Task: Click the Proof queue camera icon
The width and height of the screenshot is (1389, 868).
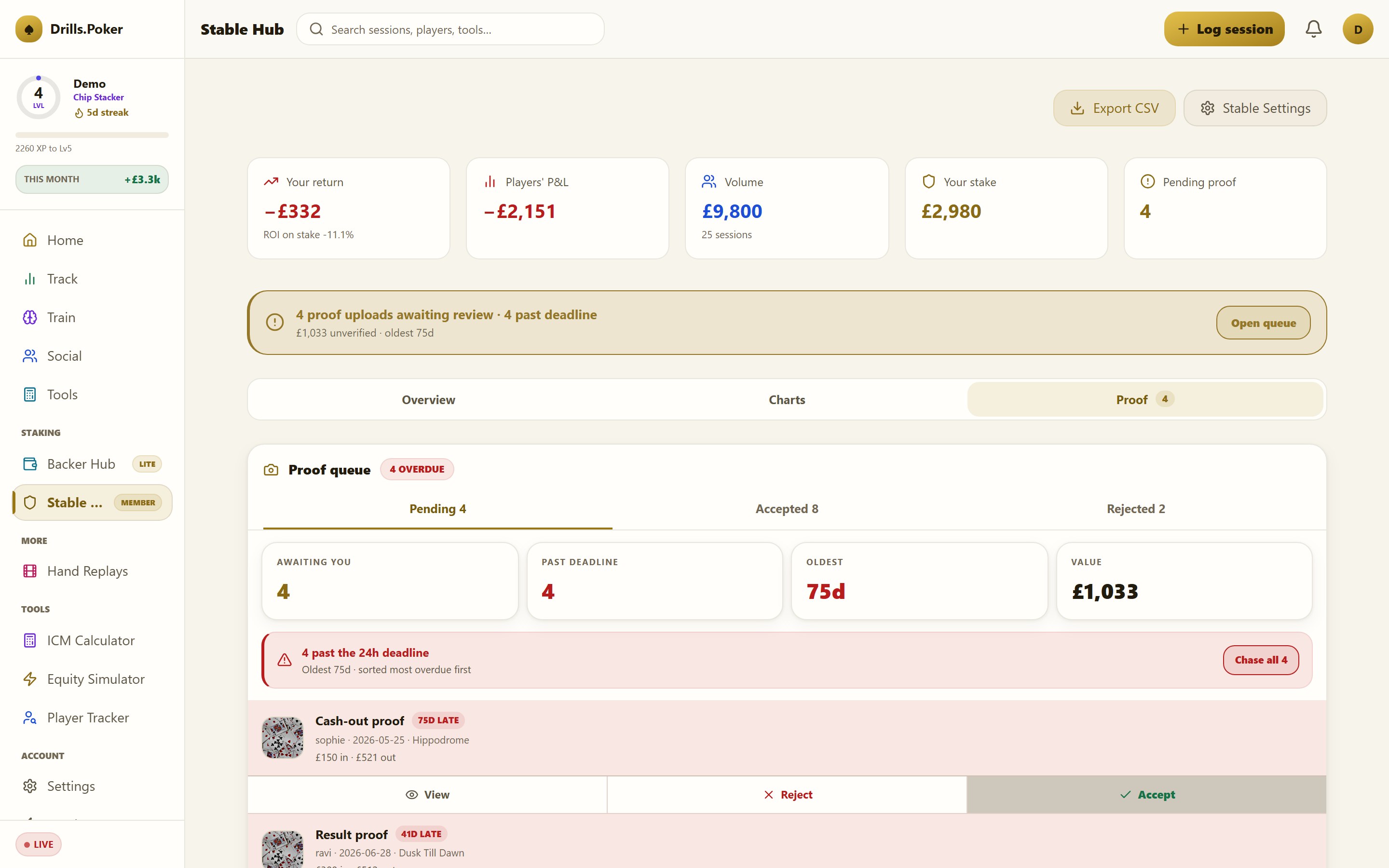Action: [x=271, y=470]
